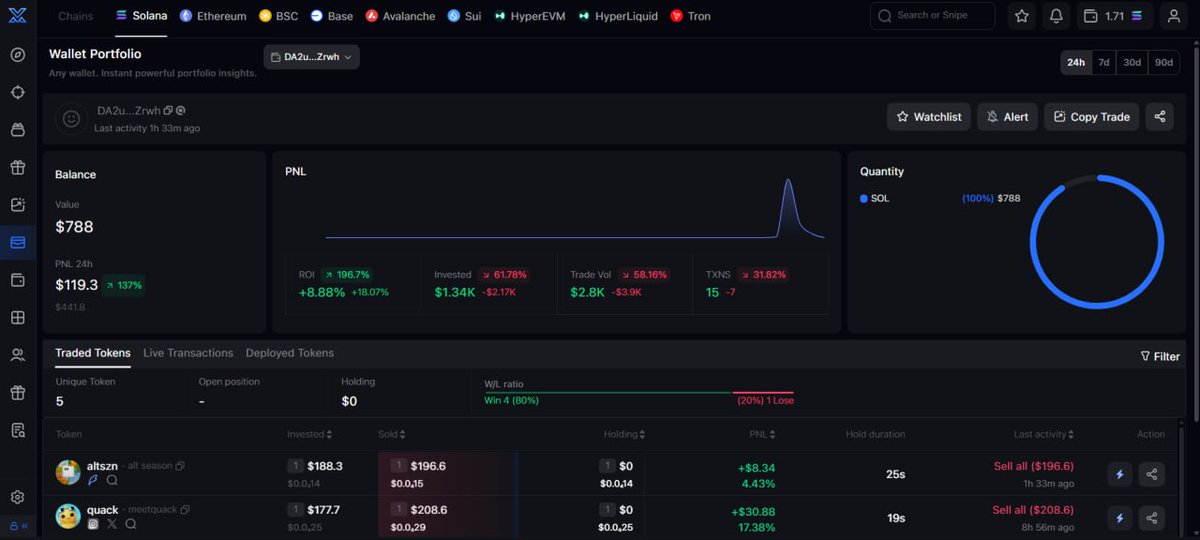Open the second gift box sidebar icon
1200x540 pixels.
18,392
